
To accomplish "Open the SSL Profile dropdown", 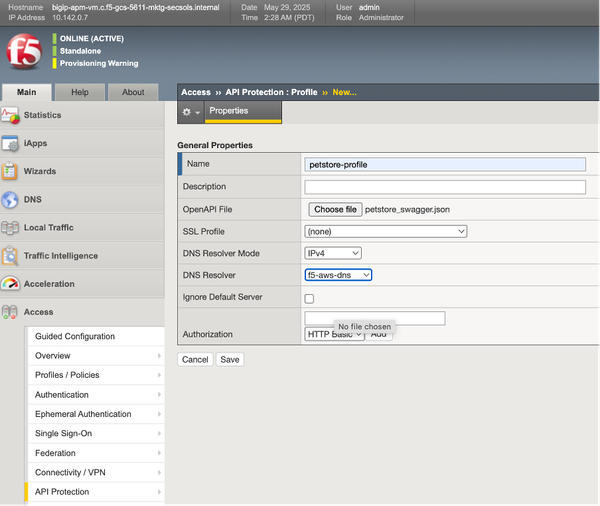I will (386, 231).
